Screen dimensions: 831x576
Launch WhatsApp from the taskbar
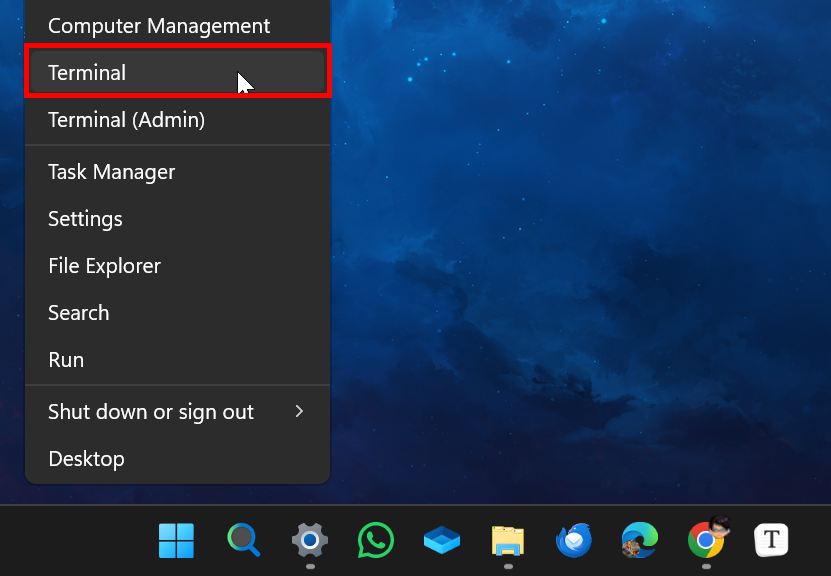(376, 540)
